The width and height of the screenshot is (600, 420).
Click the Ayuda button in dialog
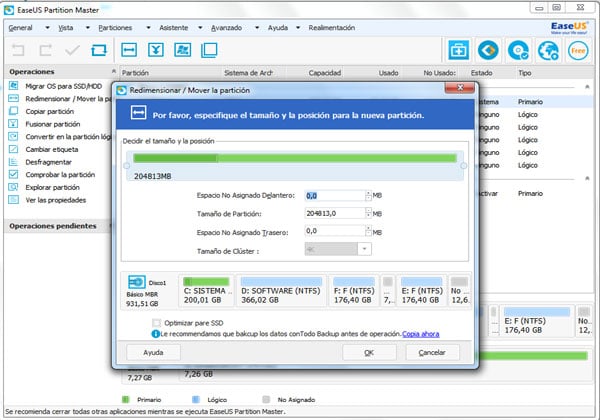tap(153, 352)
